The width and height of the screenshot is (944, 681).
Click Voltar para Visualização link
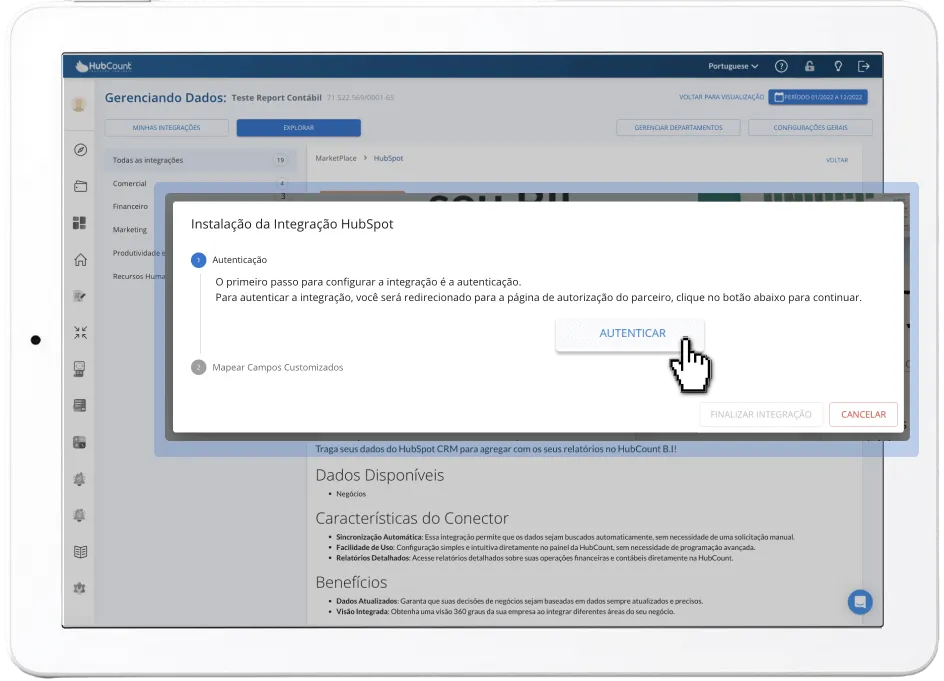(x=721, y=97)
